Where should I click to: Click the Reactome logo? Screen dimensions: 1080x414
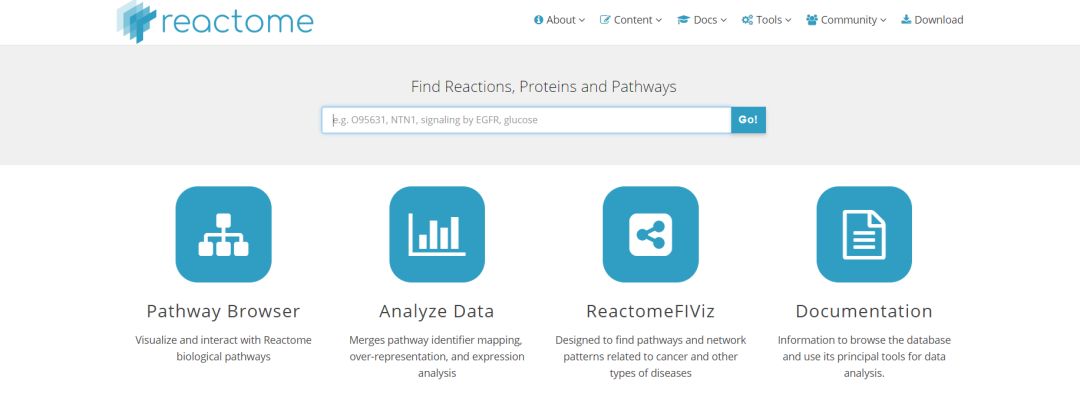pyautogui.click(x=215, y=21)
